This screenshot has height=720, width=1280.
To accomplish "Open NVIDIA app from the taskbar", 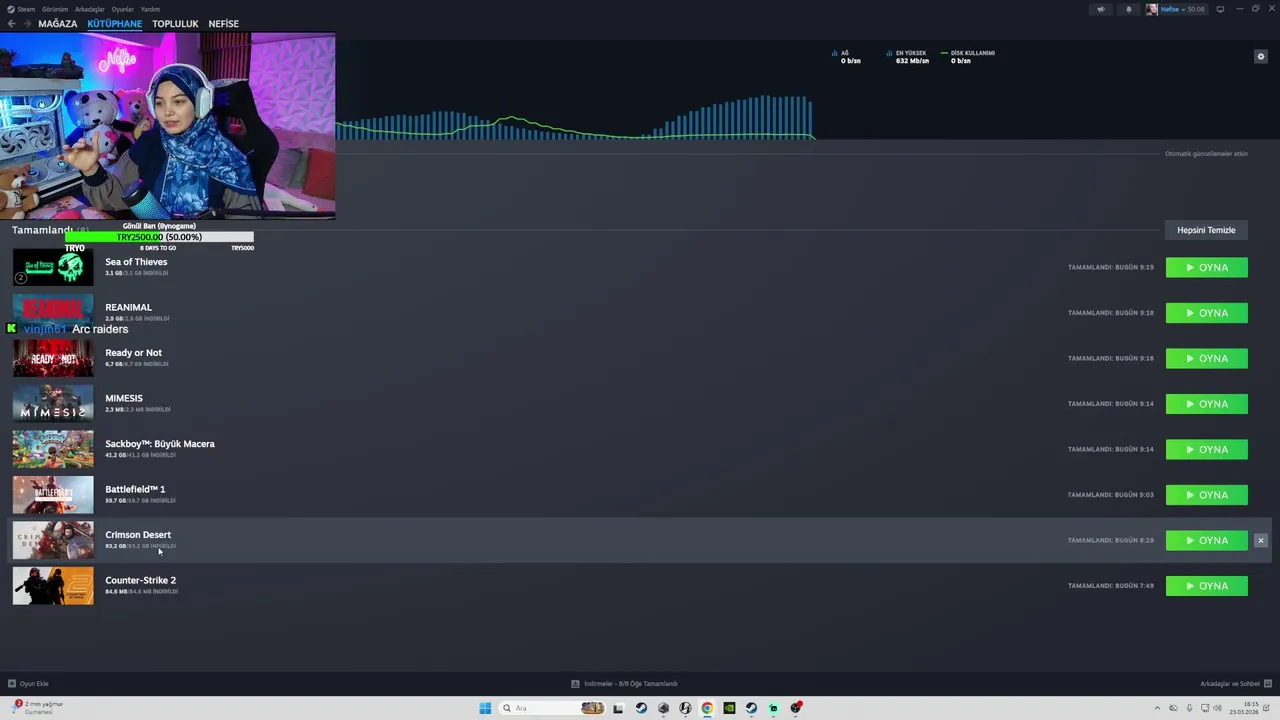I will coord(729,708).
